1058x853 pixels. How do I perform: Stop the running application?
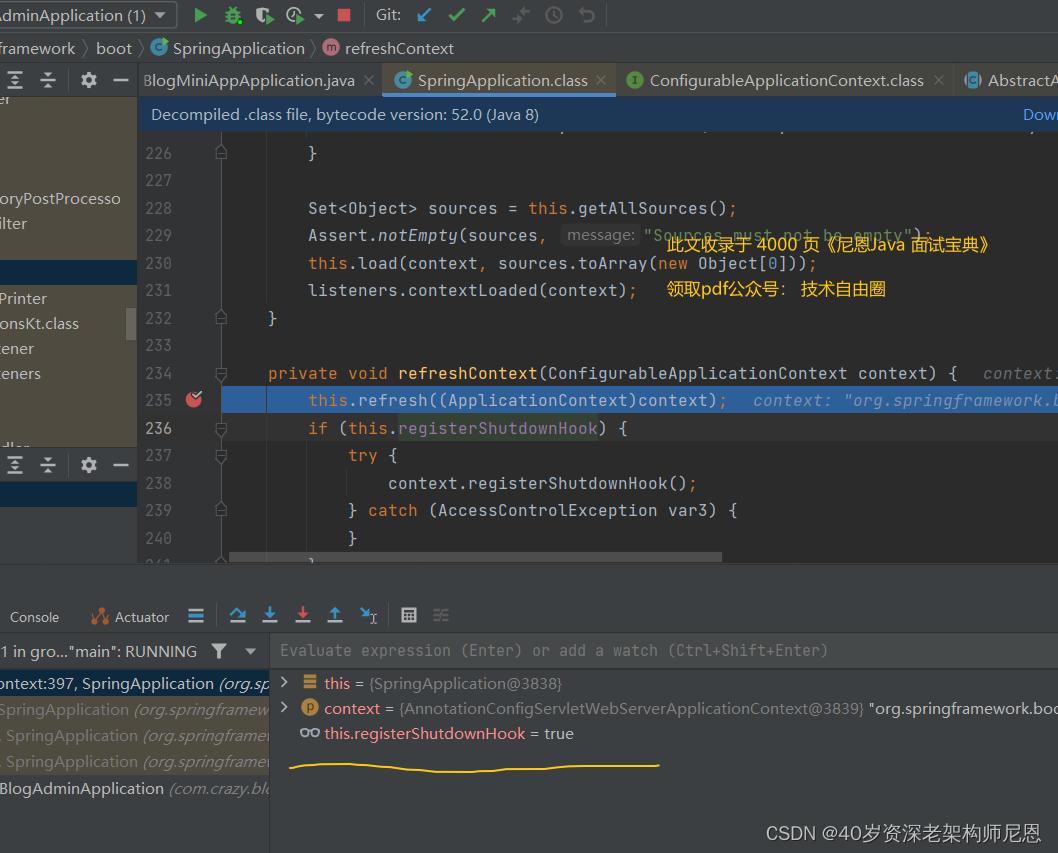point(344,15)
